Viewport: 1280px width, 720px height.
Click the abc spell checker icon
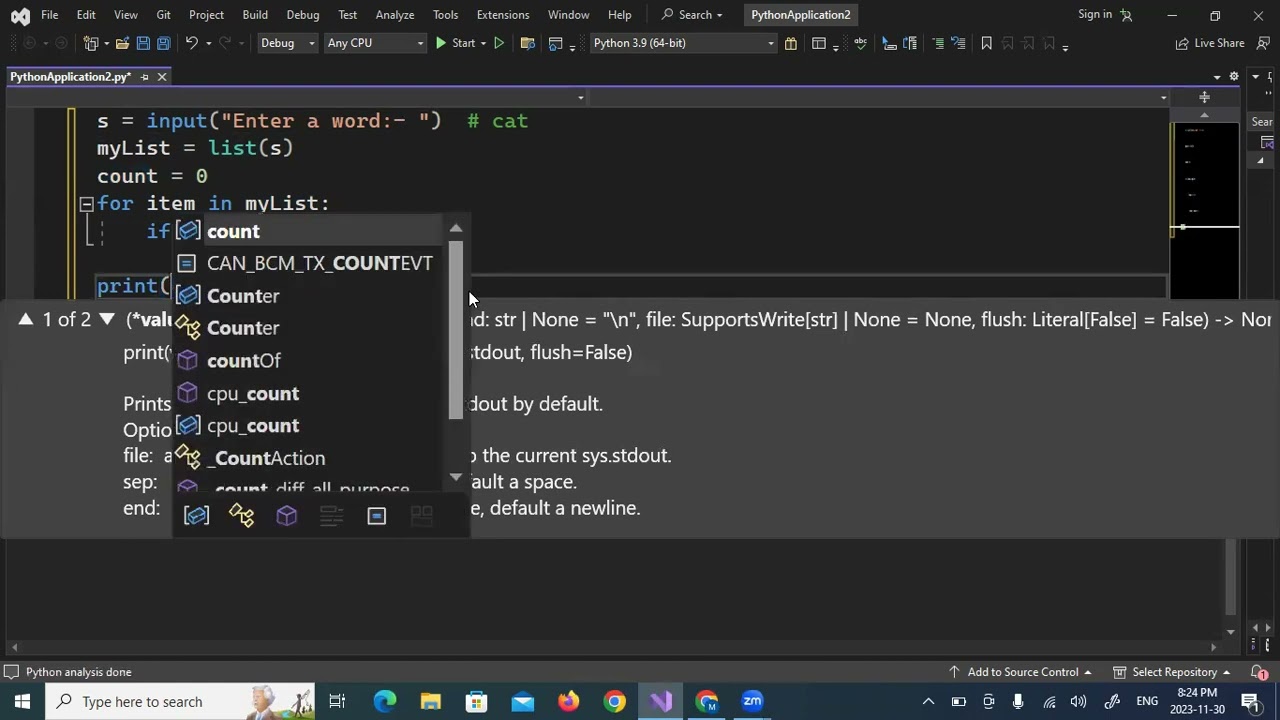coord(860,43)
